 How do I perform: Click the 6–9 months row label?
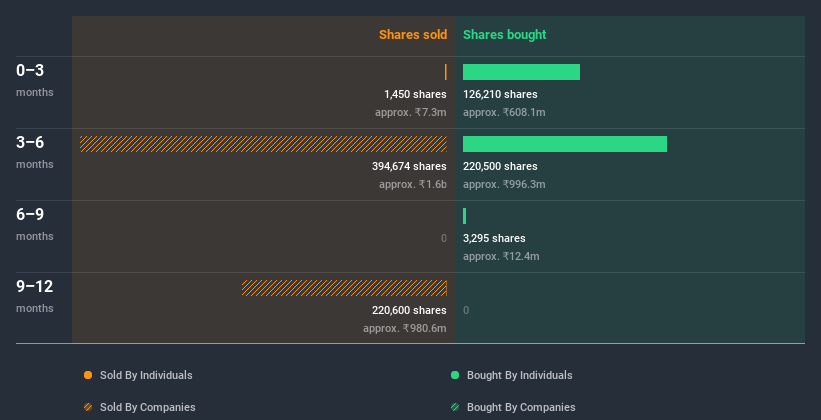pos(35,224)
